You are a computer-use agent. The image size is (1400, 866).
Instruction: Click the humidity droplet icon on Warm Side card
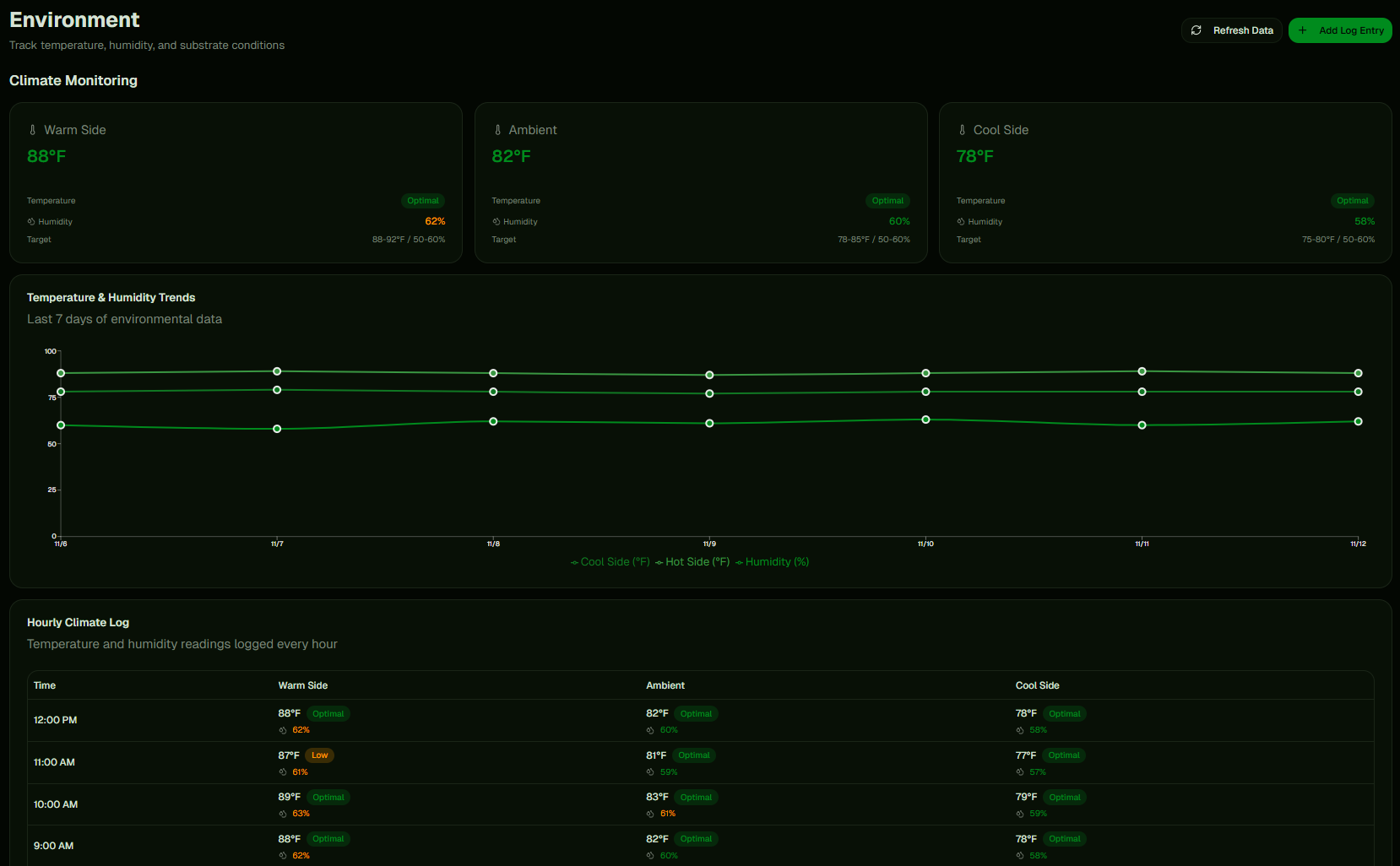coord(30,221)
